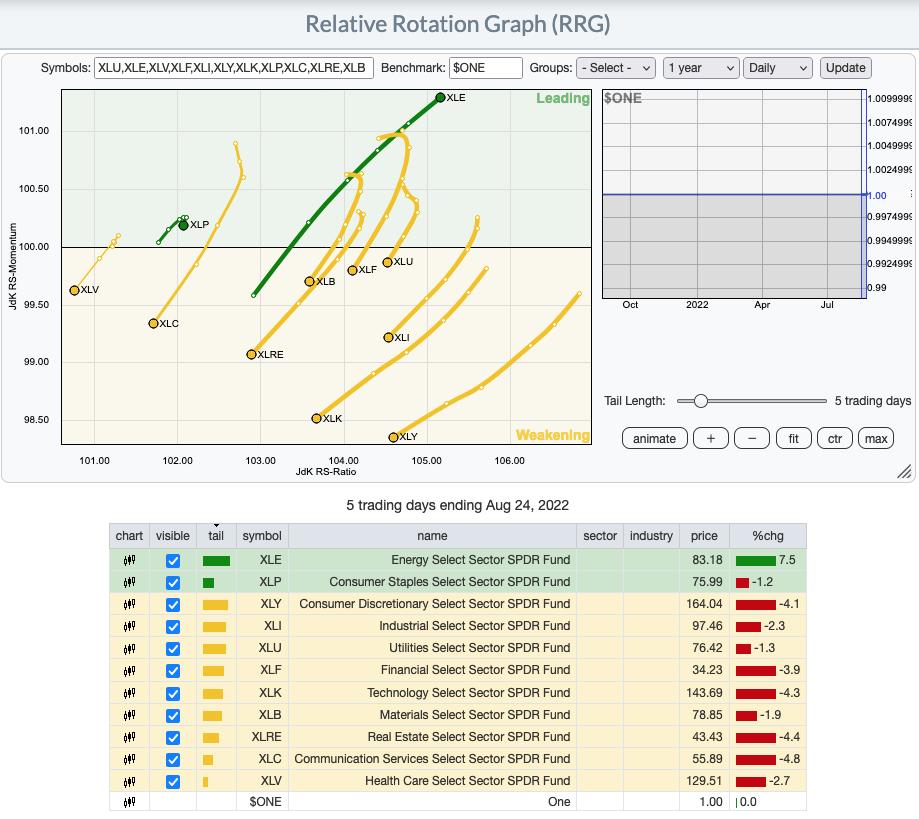This screenshot has height=819, width=919.
Task: Zoom in with the plus button
Action: (x=710, y=439)
